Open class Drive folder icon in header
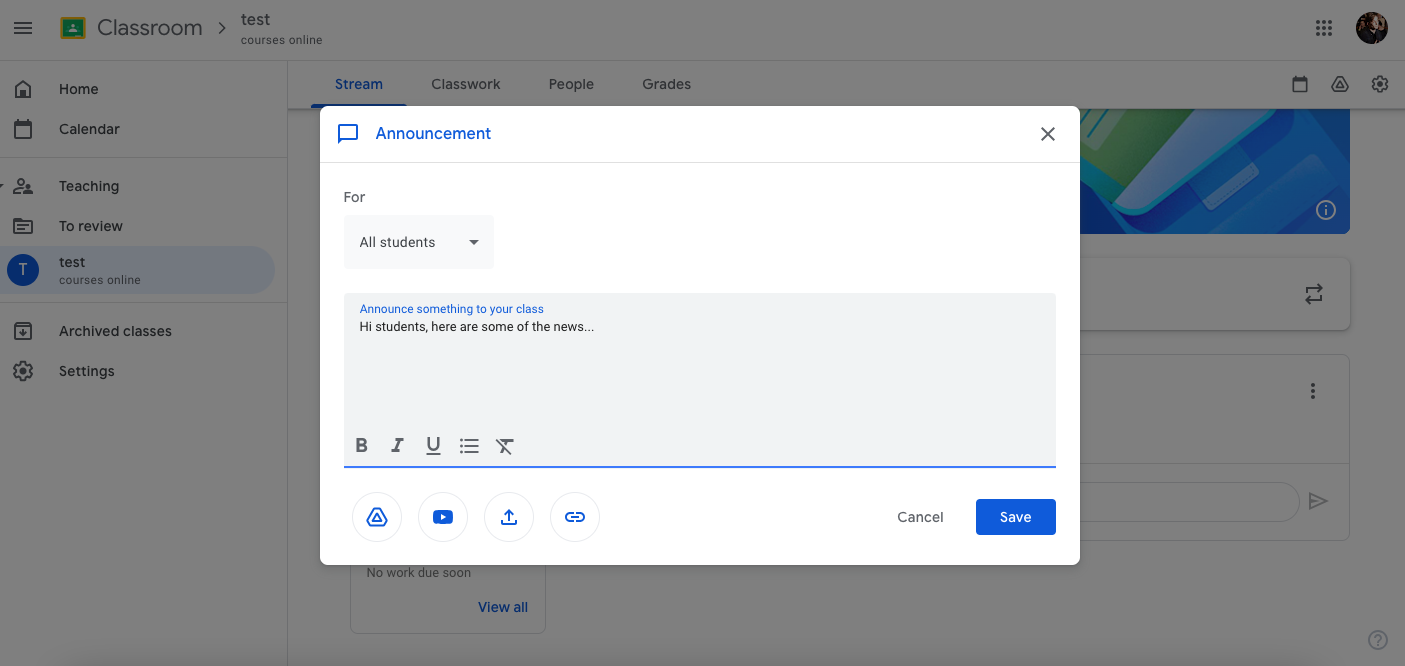Image resolution: width=1405 pixels, height=666 pixels. coord(1340,84)
